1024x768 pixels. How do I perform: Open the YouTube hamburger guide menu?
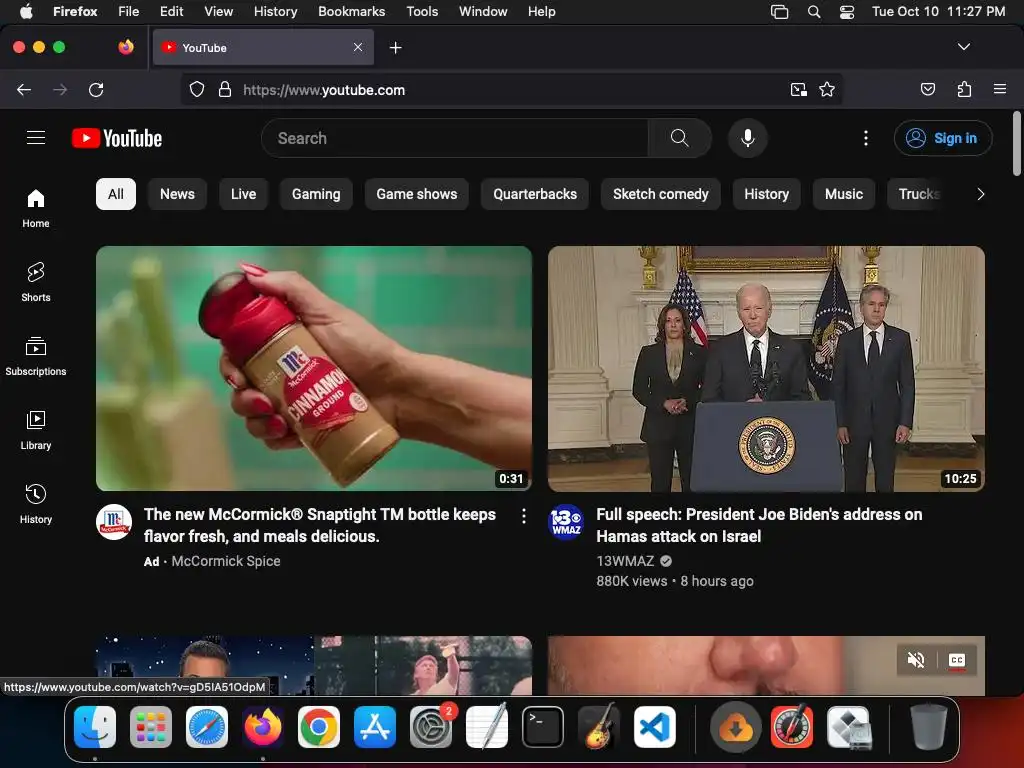pos(36,138)
